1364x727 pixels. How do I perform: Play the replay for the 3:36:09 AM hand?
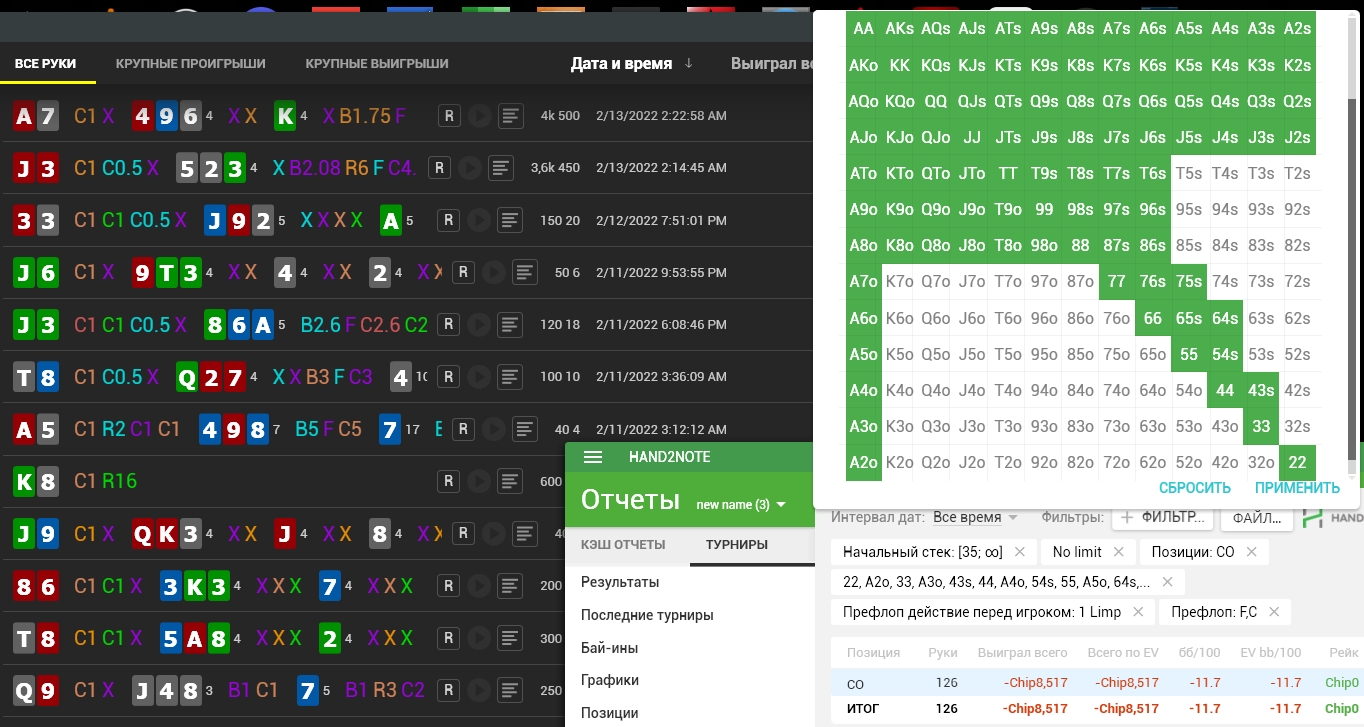tap(479, 377)
